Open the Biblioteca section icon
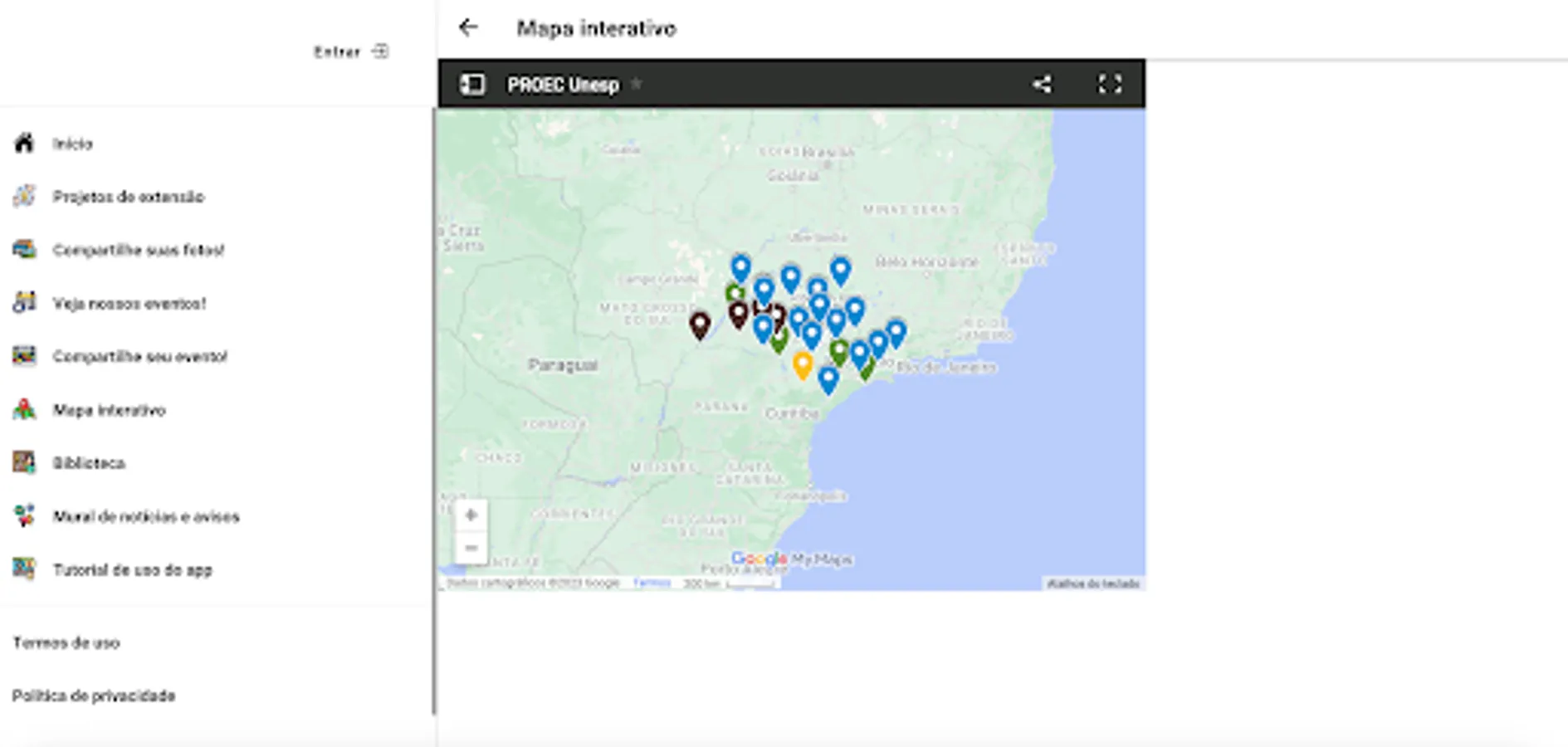 (23, 462)
